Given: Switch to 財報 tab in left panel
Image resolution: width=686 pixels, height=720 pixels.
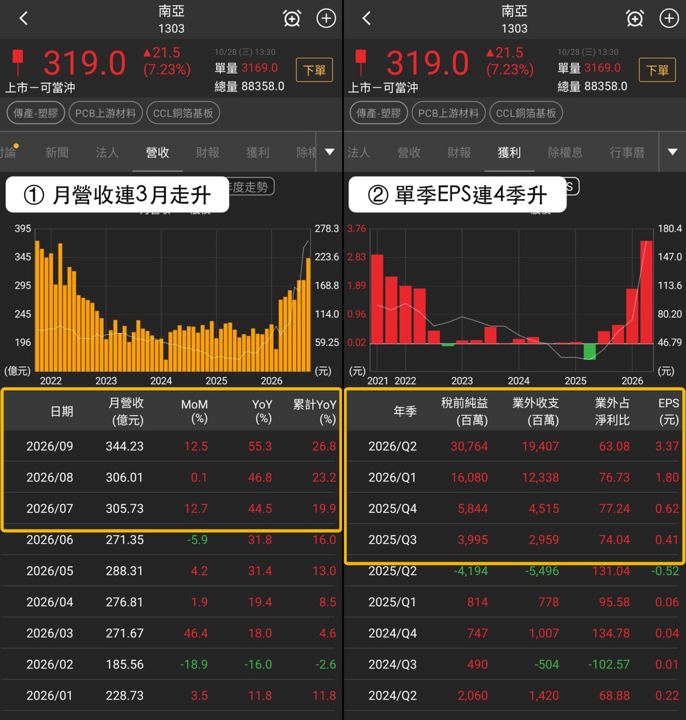Looking at the screenshot, I should pos(207,152).
